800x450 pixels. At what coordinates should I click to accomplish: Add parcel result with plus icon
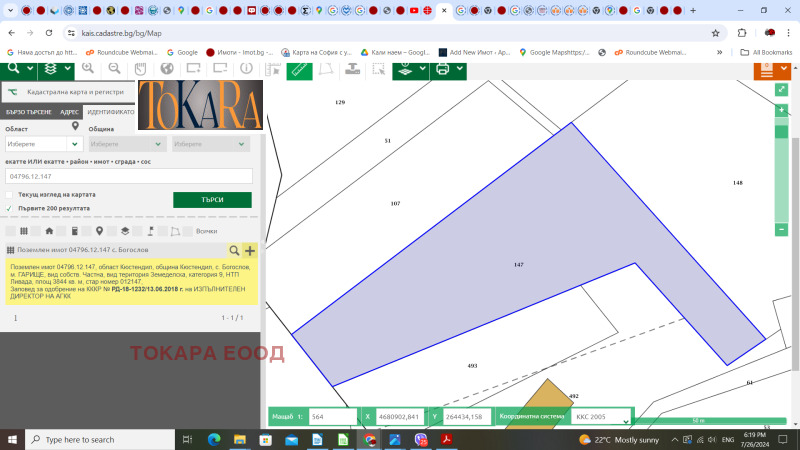pos(250,251)
